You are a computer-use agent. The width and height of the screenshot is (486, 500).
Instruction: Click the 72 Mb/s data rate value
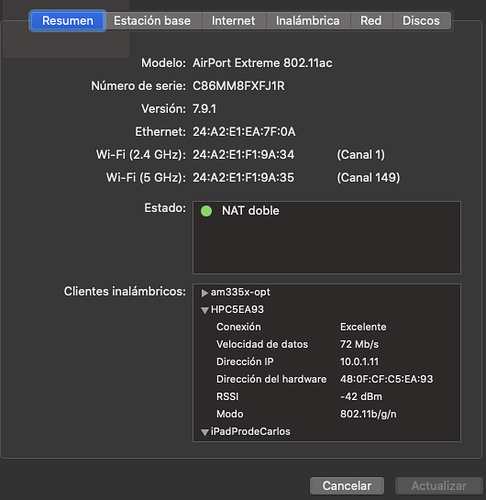click(x=359, y=344)
